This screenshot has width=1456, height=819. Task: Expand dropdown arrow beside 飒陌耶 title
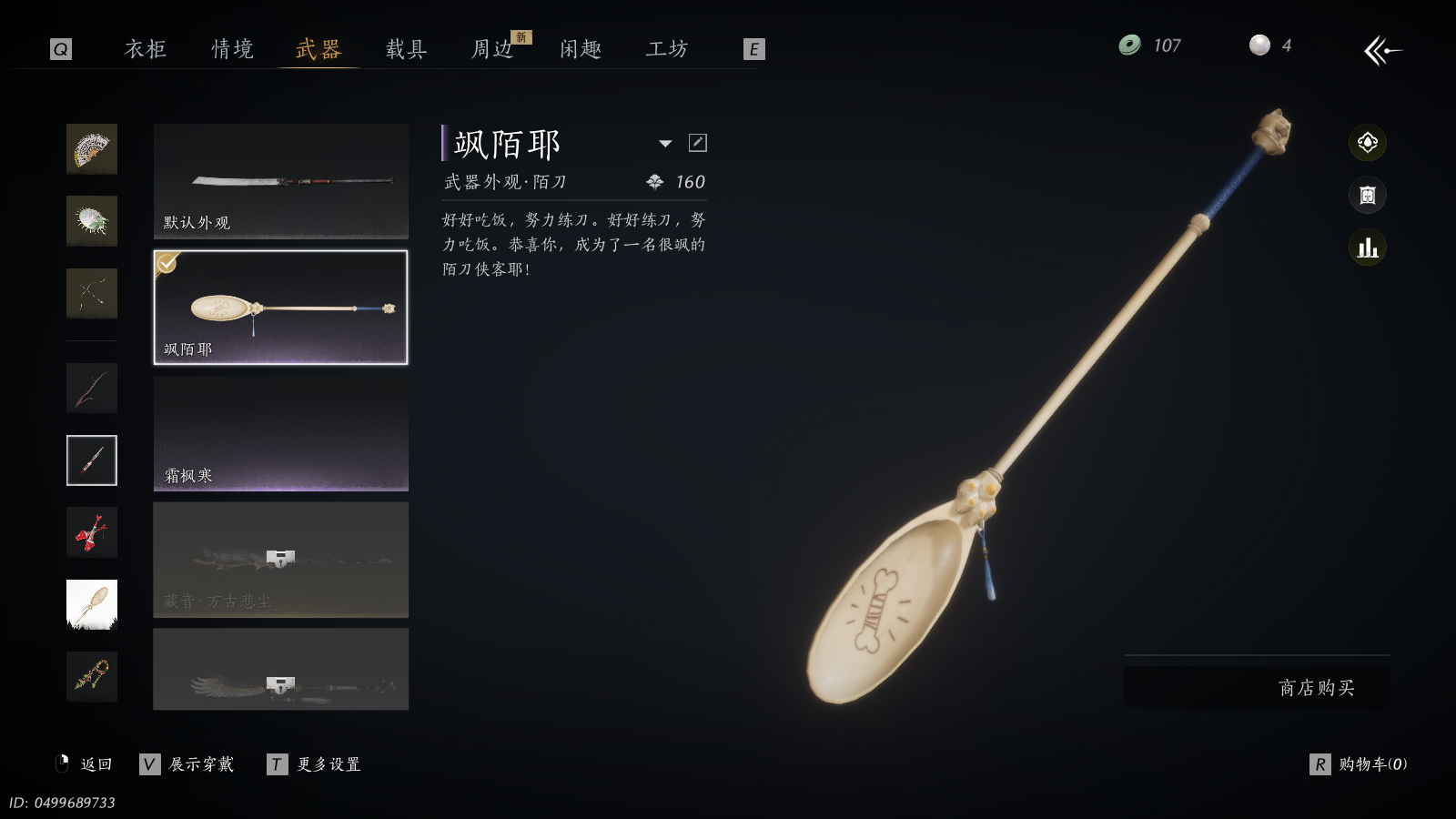665,144
